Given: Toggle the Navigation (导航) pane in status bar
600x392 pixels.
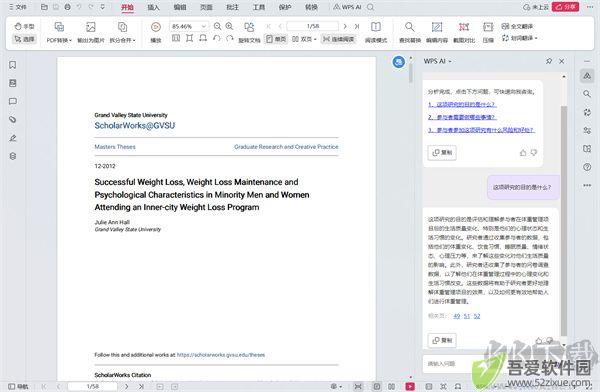Looking at the screenshot, I should [18, 387].
